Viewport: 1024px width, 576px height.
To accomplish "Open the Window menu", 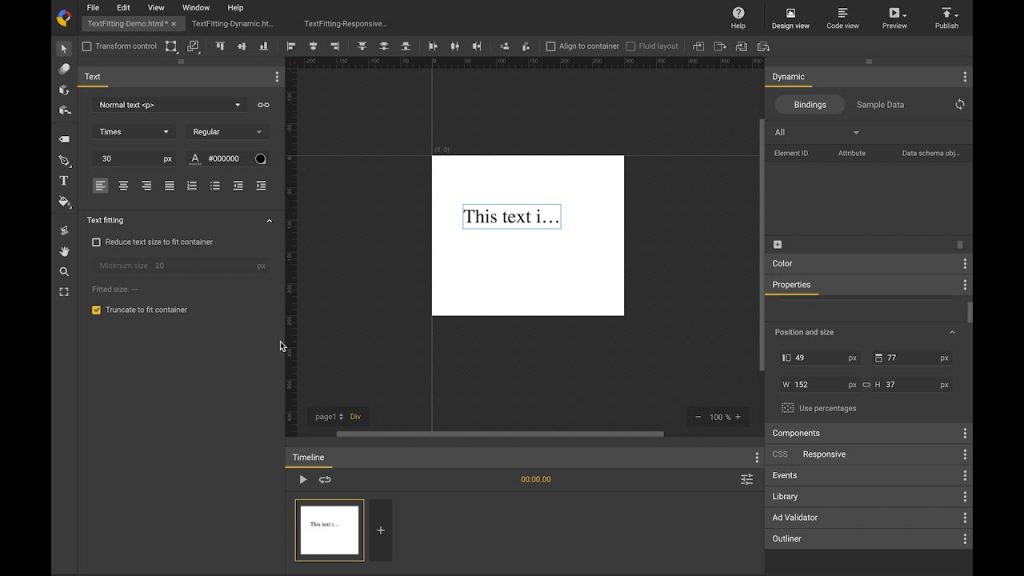I will coord(196,8).
